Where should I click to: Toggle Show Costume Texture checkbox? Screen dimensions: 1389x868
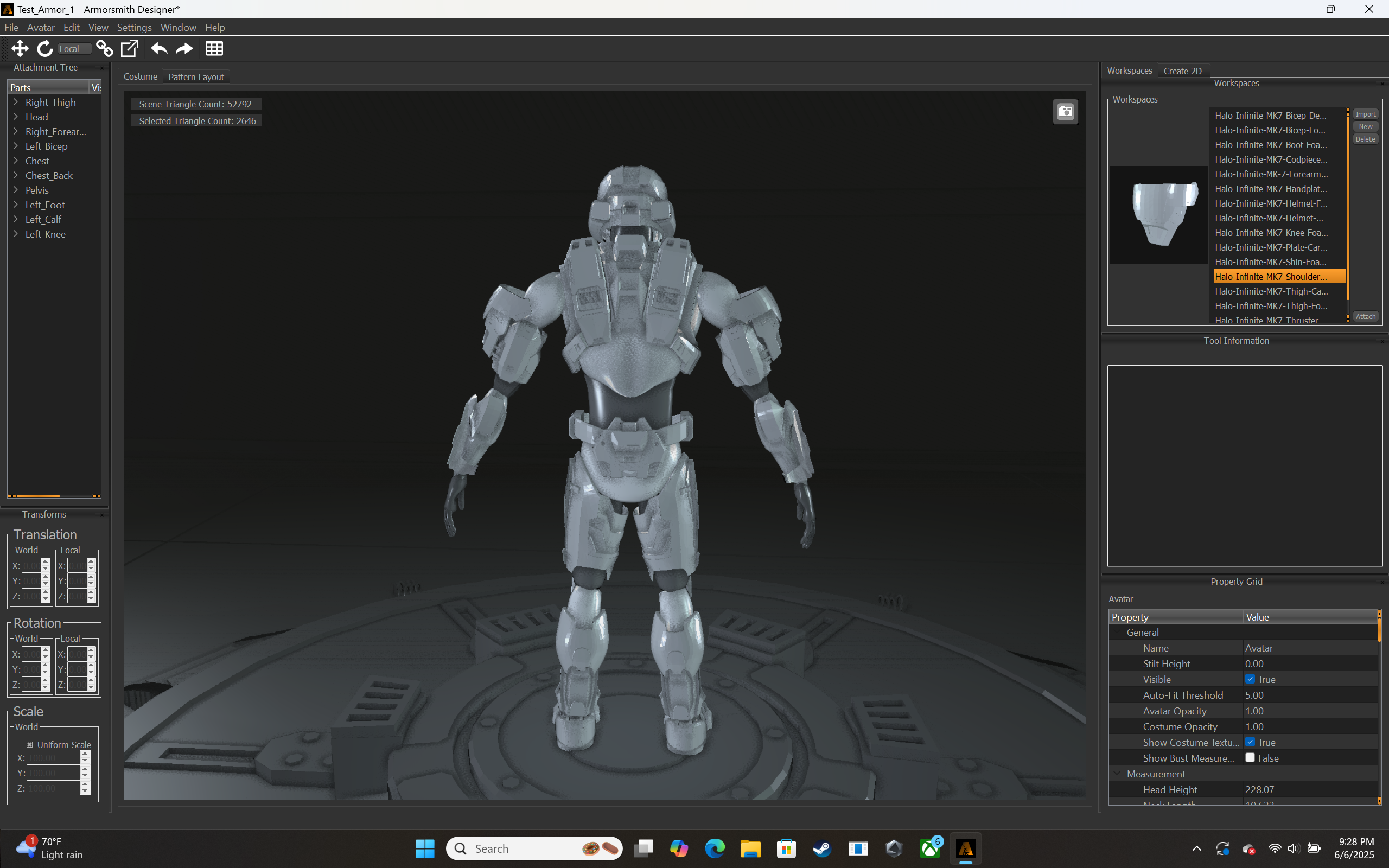point(1250,742)
